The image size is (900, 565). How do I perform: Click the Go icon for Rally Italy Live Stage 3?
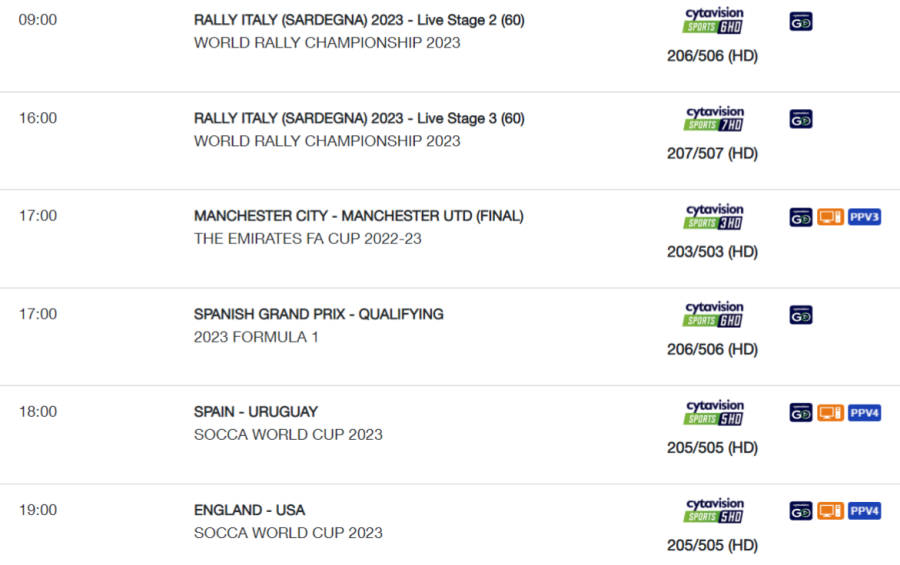[801, 119]
